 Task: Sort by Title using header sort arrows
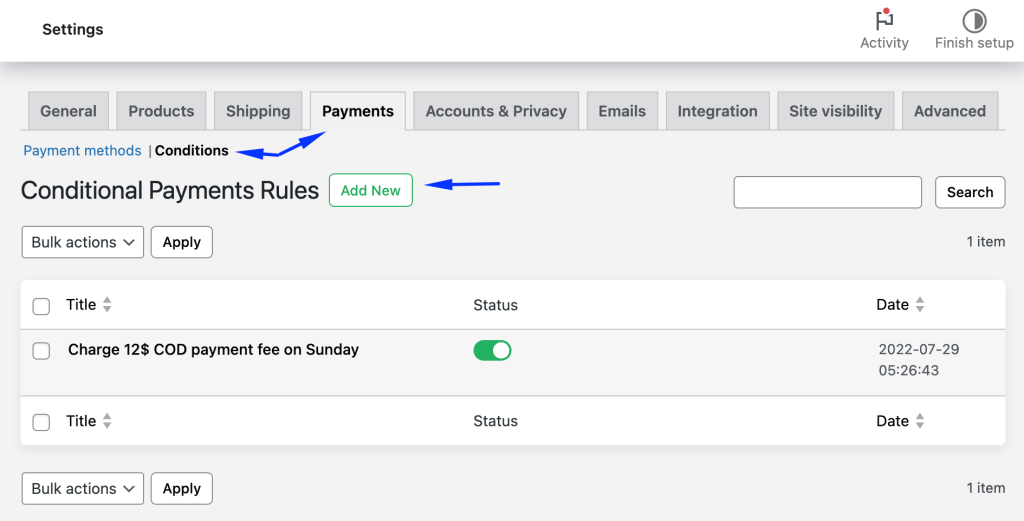(107, 304)
